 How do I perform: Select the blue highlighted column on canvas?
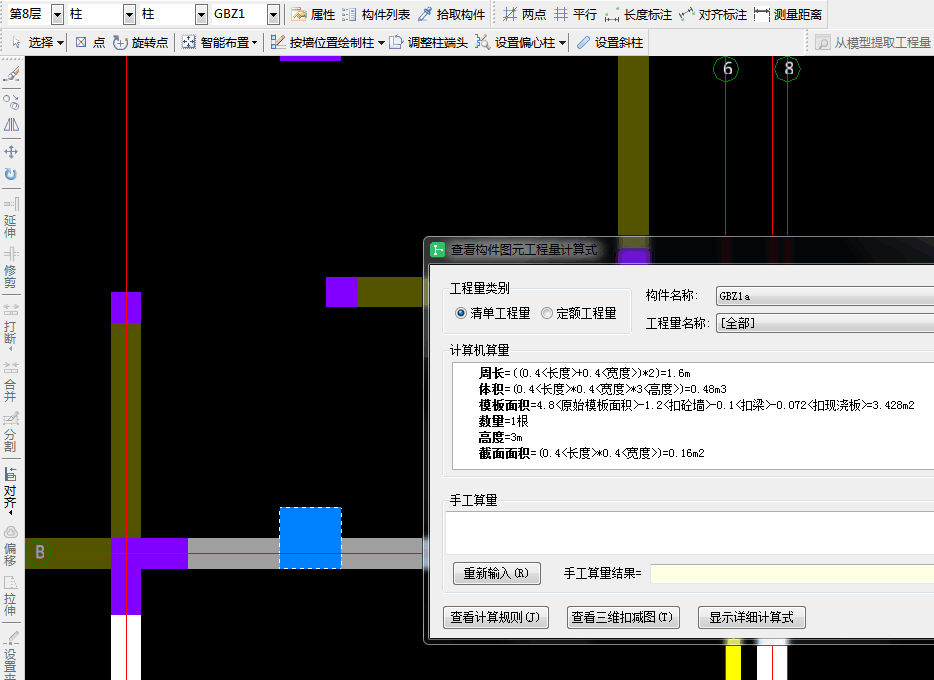click(310, 538)
